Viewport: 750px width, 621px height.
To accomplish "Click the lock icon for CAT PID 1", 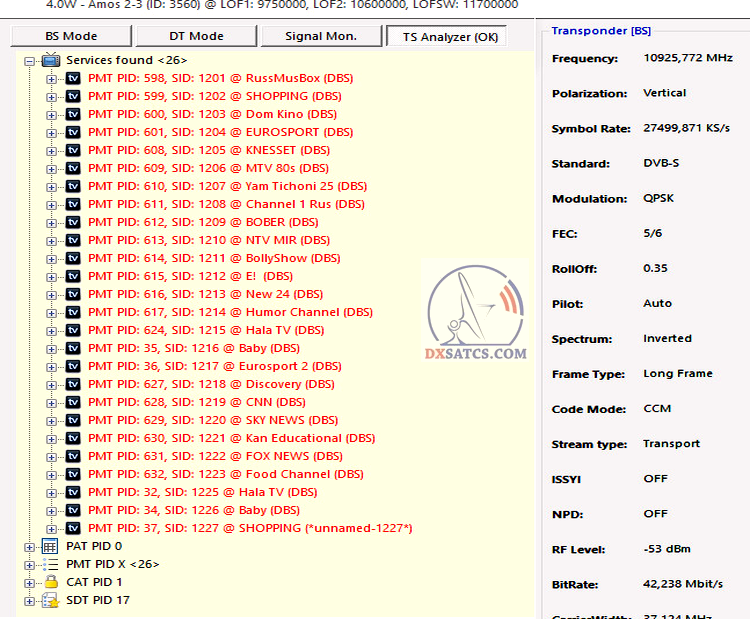I will 50,583.
